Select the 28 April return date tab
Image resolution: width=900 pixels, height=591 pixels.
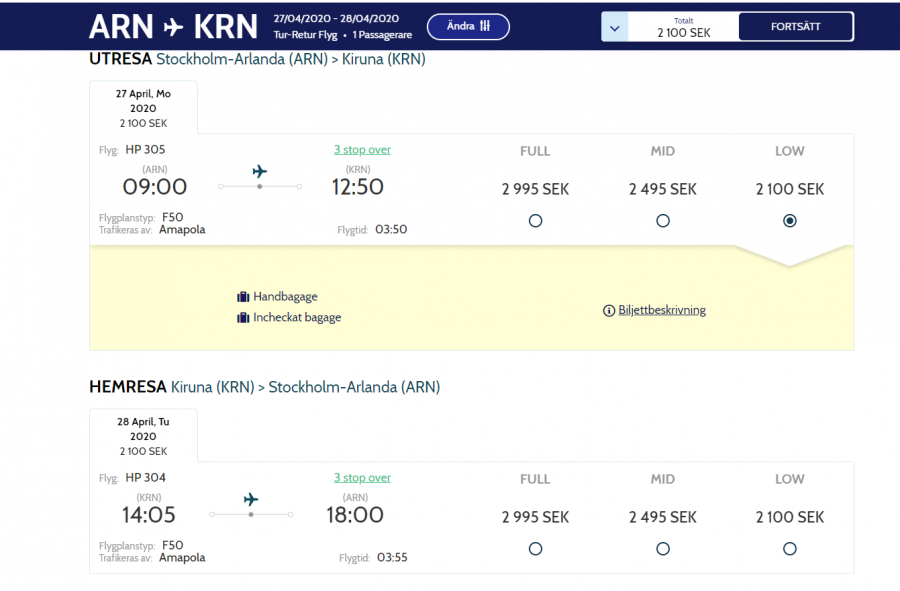[144, 436]
